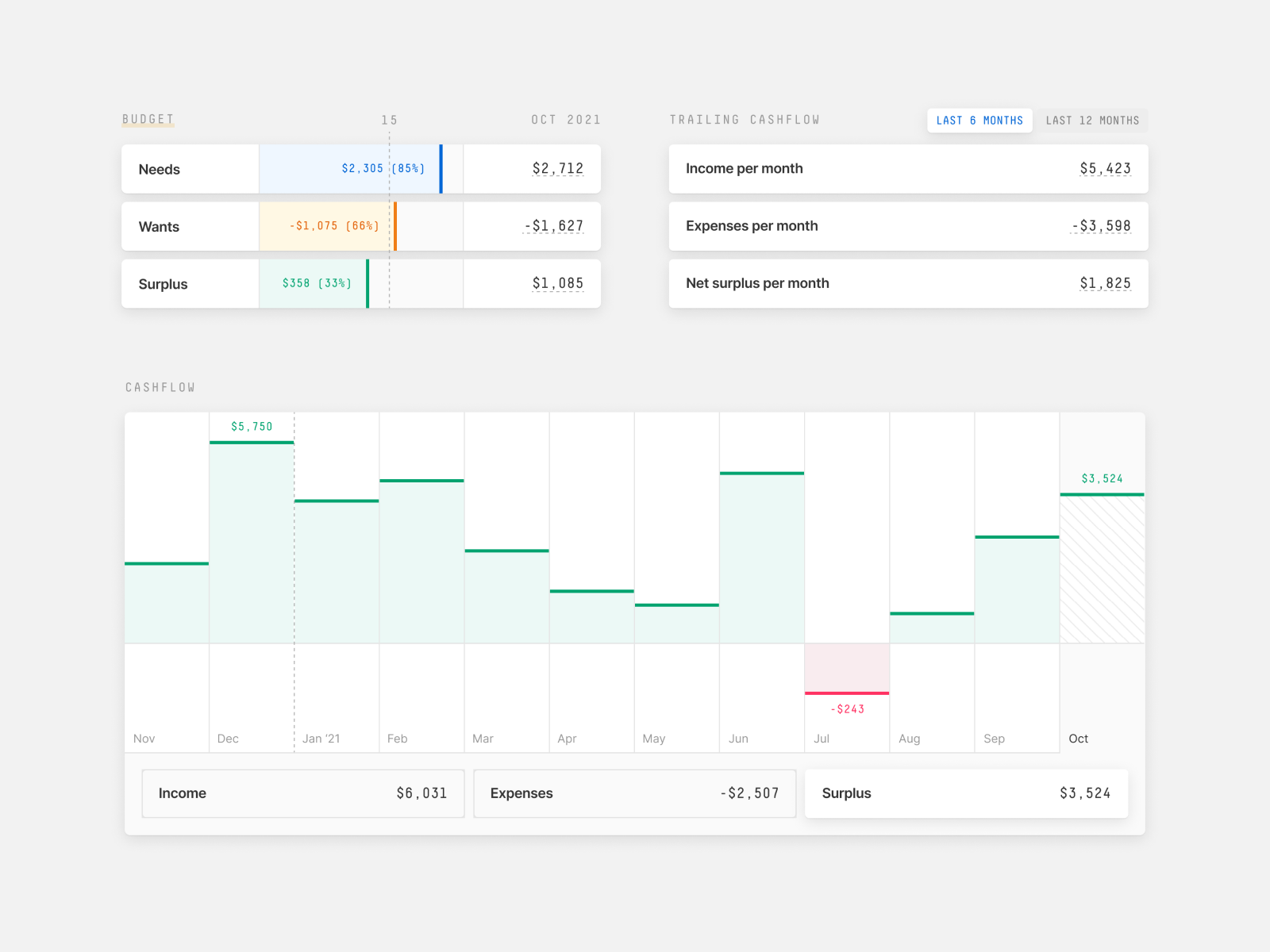The width and height of the screenshot is (1270, 952).
Task: Open Expenses per month value -$3,598
Action: coord(1102,226)
